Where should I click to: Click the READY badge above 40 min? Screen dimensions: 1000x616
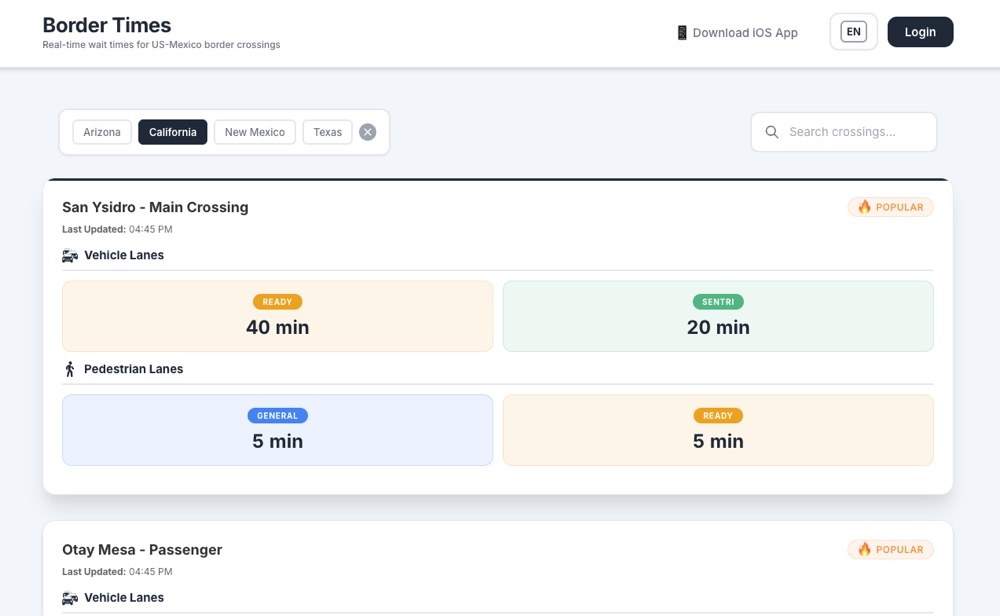click(x=277, y=301)
